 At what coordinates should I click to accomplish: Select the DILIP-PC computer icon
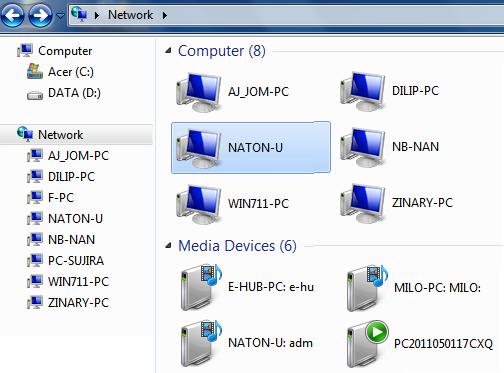(362, 91)
